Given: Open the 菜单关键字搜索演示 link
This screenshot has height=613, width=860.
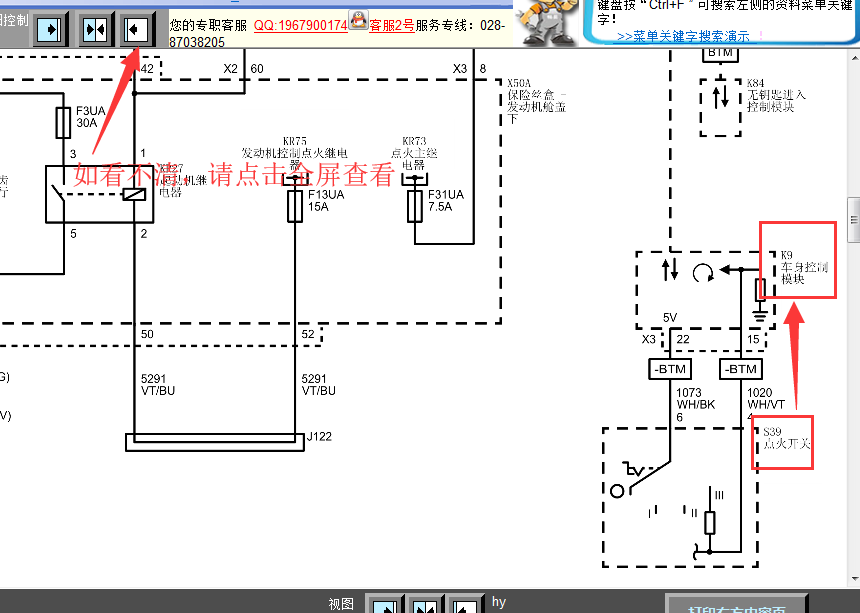Looking at the screenshot, I should pos(683,36).
